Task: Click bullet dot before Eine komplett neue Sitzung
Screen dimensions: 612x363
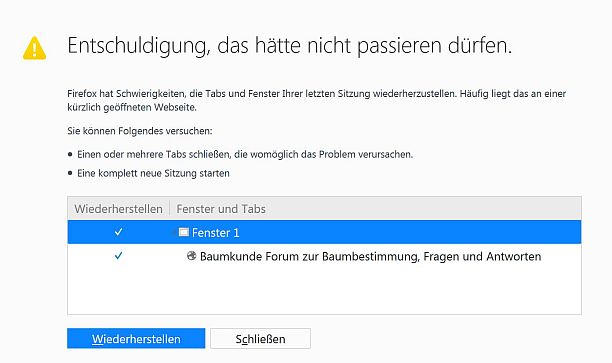Action: click(70, 173)
